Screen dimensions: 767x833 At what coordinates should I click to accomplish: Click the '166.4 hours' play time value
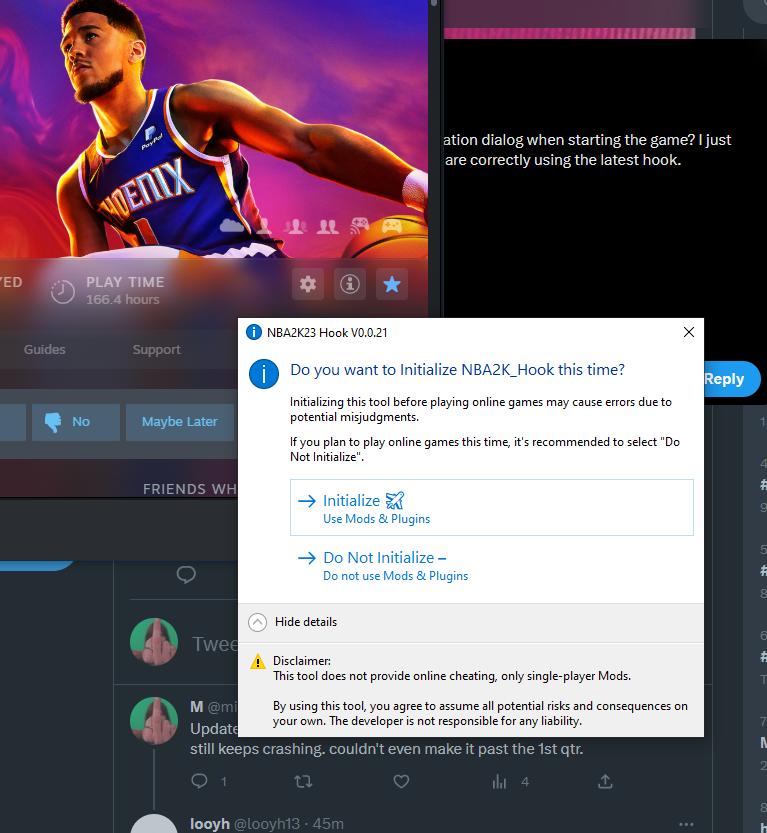pos(123,300)
